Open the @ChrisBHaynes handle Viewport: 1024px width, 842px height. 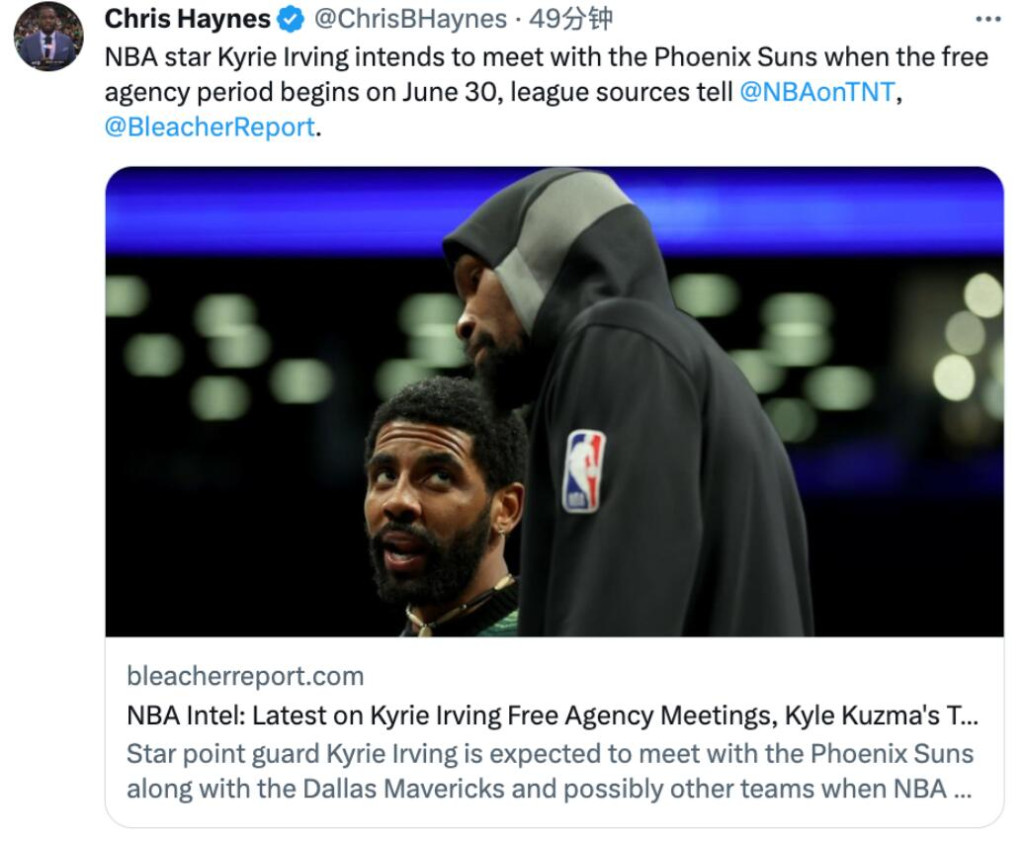(410, 19)
